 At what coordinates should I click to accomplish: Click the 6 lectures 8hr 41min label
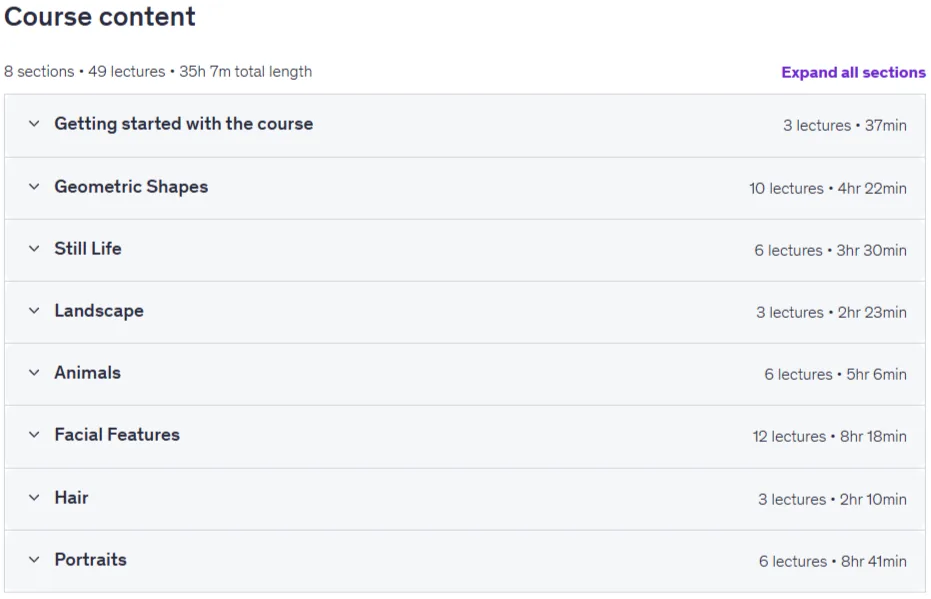point(832,562)
